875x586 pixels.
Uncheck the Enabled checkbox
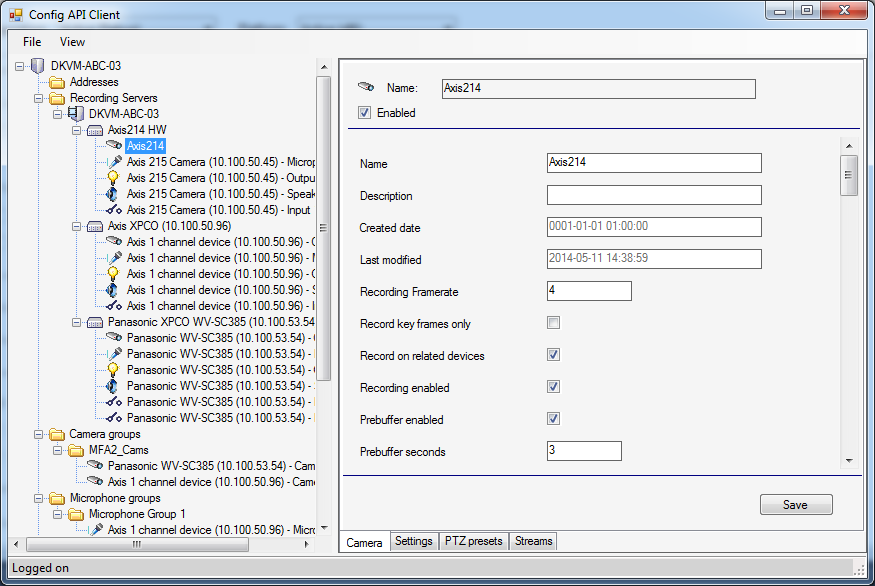click(x=364, y=113)
